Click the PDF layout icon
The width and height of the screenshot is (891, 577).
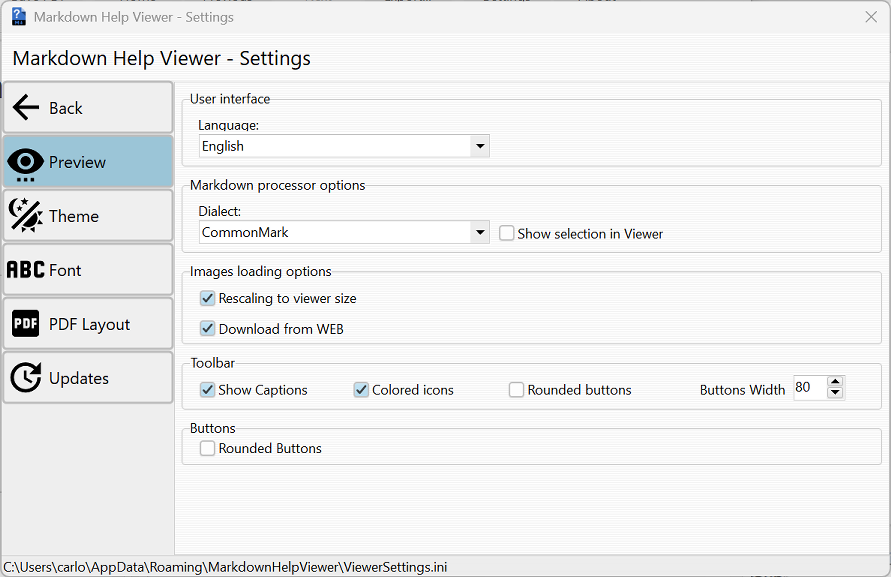26,323
